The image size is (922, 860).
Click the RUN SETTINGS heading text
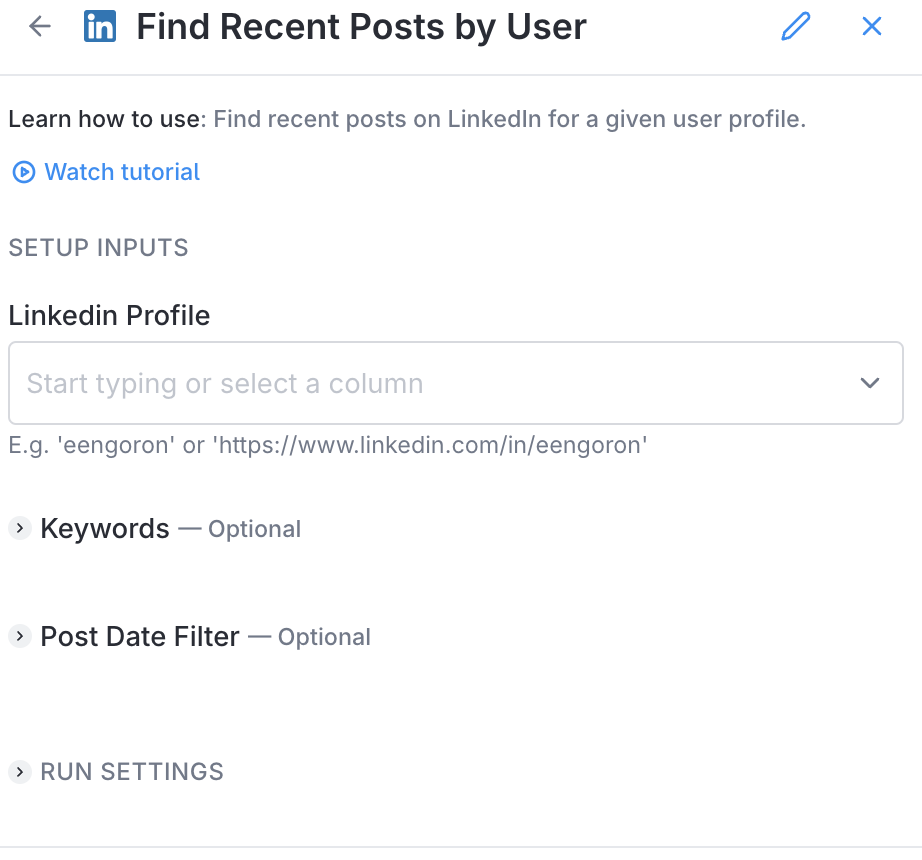[x=132, y=772]
